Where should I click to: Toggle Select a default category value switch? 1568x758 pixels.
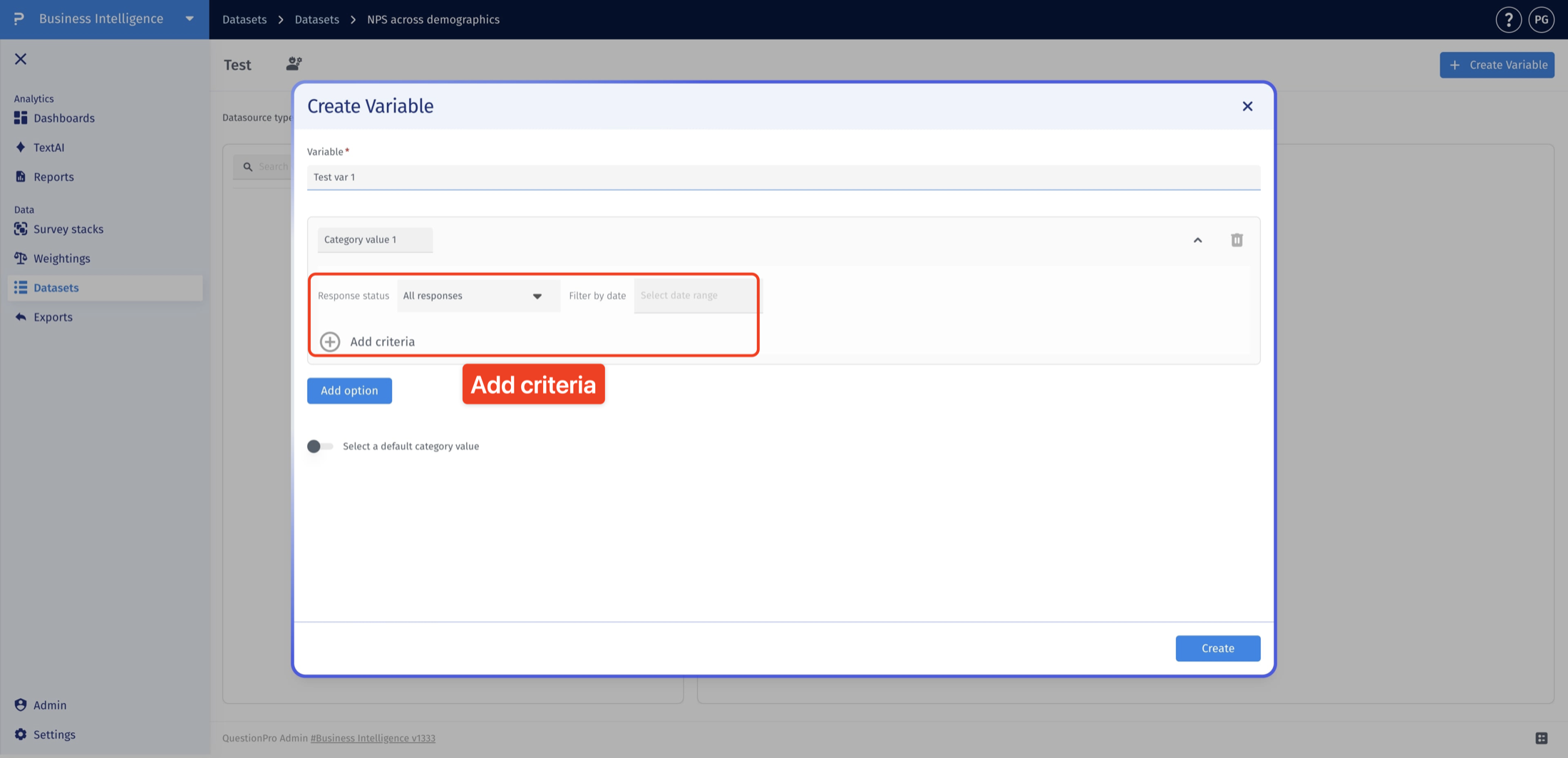(x=320, y=446)
